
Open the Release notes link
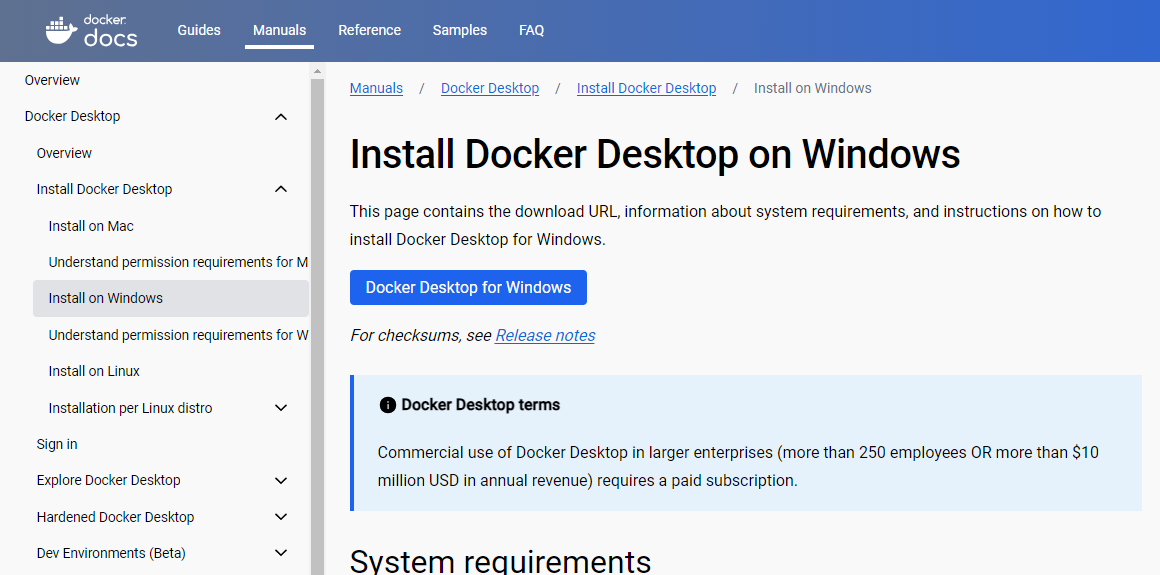(545, 335)
